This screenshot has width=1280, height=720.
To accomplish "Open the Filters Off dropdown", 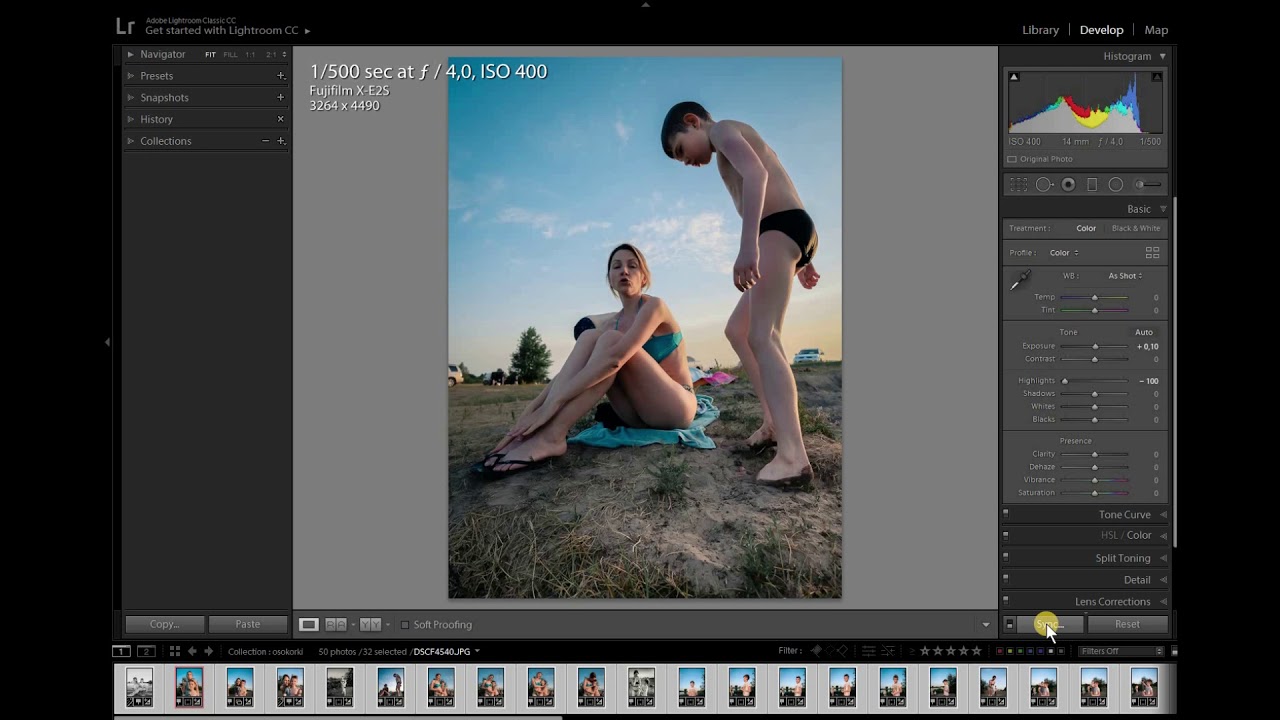I will [x=1121, y=652].
